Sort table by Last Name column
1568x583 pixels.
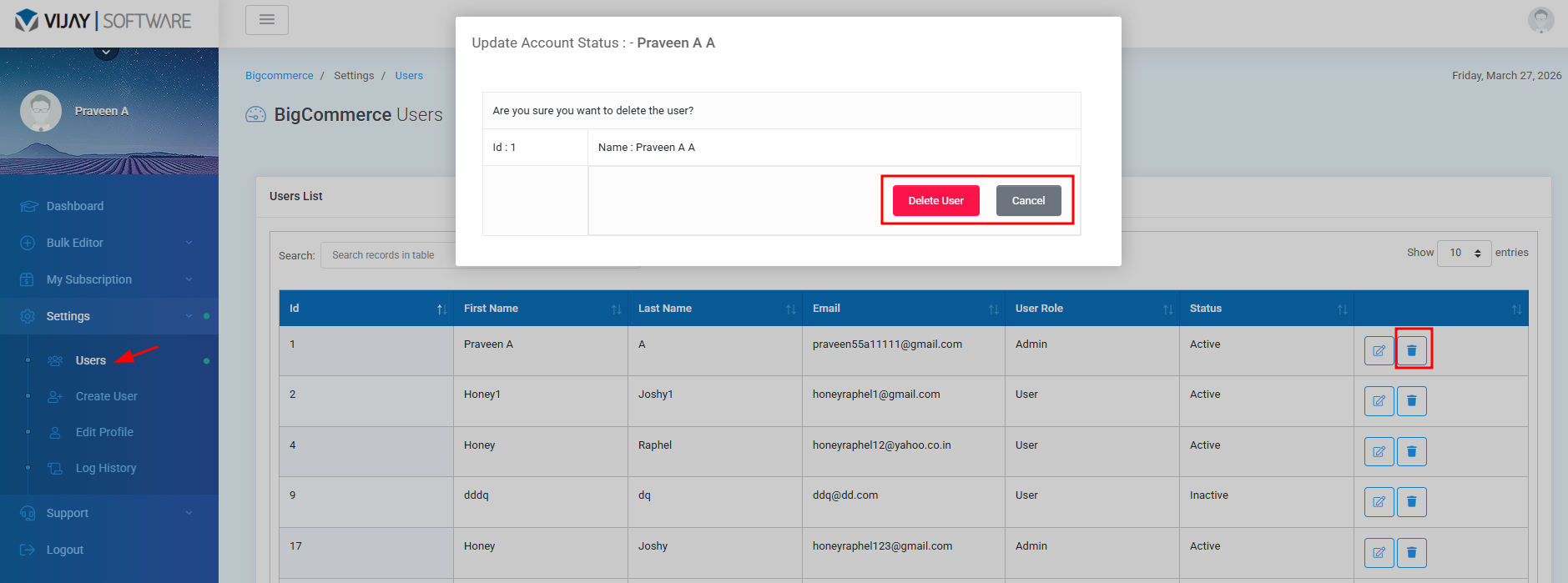(x=715, y=309)
